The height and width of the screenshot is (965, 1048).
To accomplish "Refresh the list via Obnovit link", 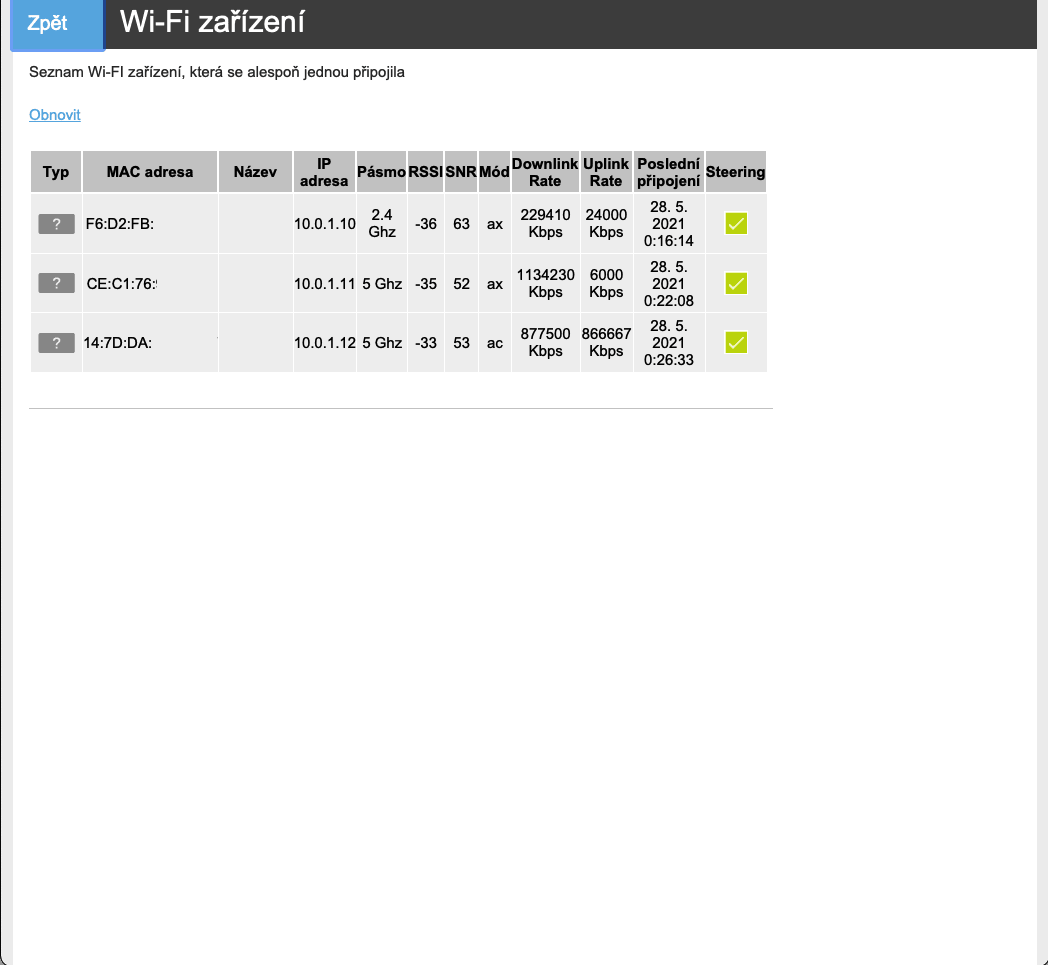I will coord(55,115).
